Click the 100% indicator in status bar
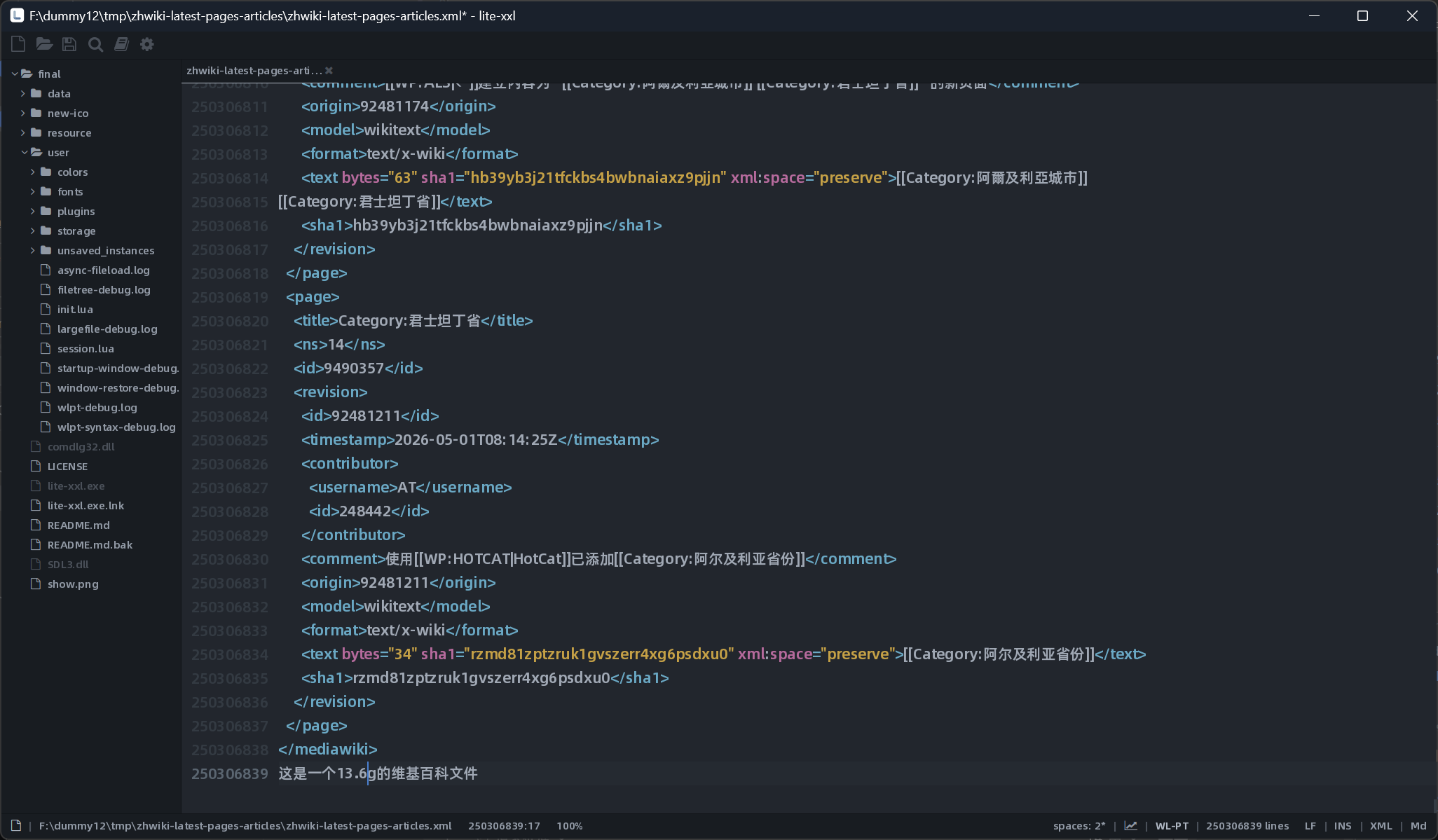1438x840 pixels. click(x=570, y=826)
